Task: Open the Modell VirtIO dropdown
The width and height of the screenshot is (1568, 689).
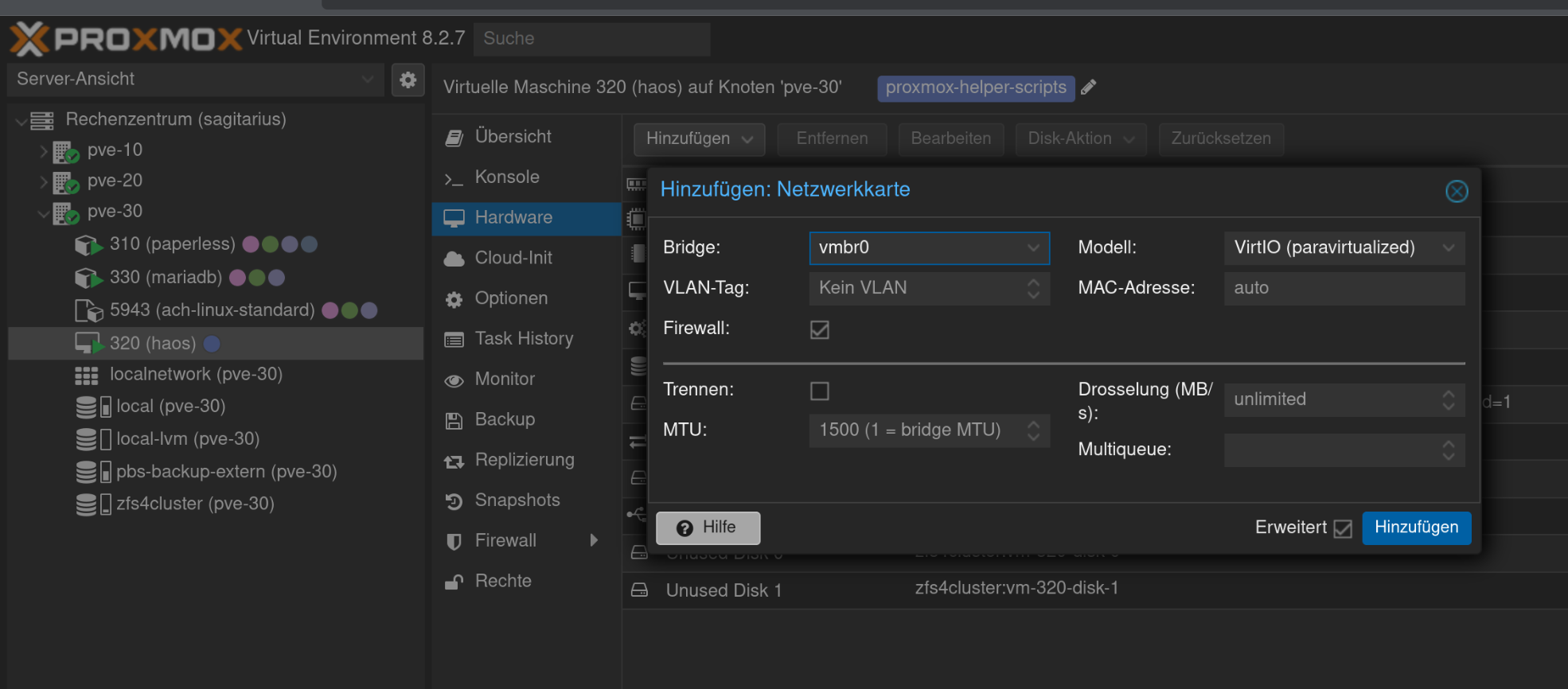Action: pos(1449,248)
